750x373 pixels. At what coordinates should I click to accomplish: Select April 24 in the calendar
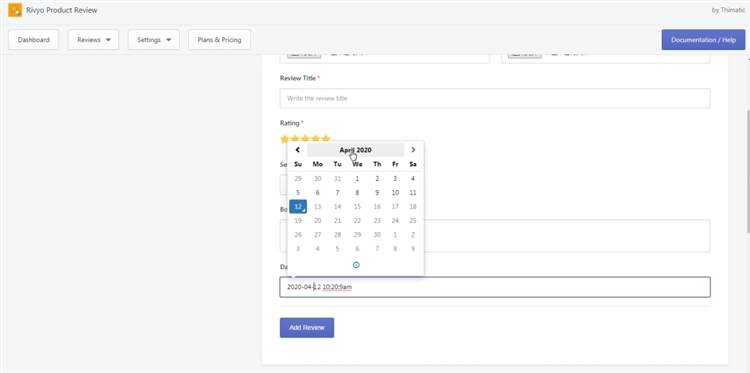[395, 220]
